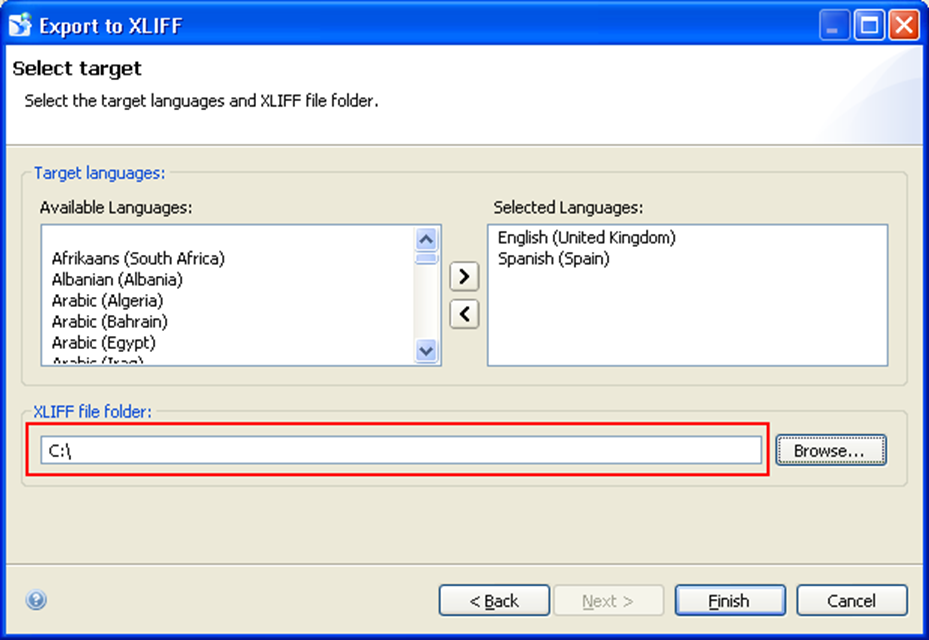Click the help question mark icon

pyautogui.click(x=37, y=600)
